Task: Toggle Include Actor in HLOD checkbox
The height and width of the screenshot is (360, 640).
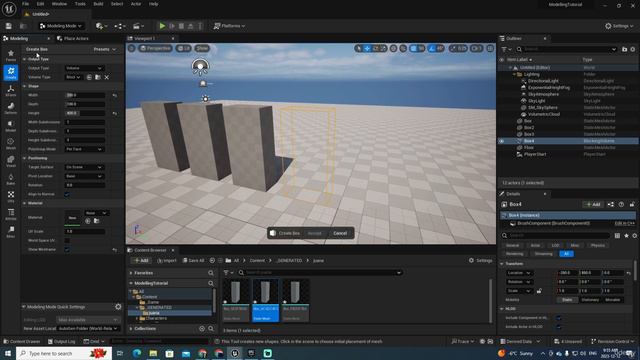Action: (559, 327)
